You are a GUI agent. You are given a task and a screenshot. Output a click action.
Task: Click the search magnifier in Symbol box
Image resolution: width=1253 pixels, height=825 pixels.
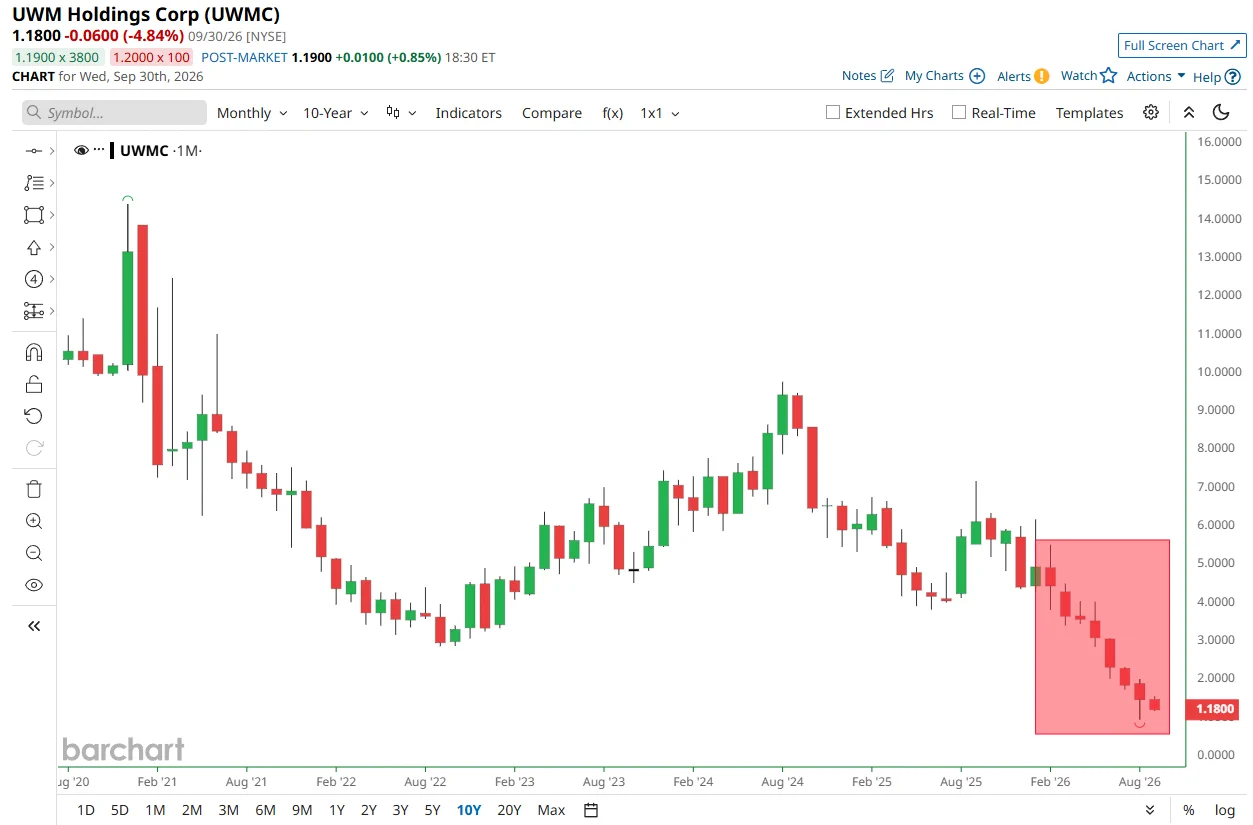click(35, 113)
